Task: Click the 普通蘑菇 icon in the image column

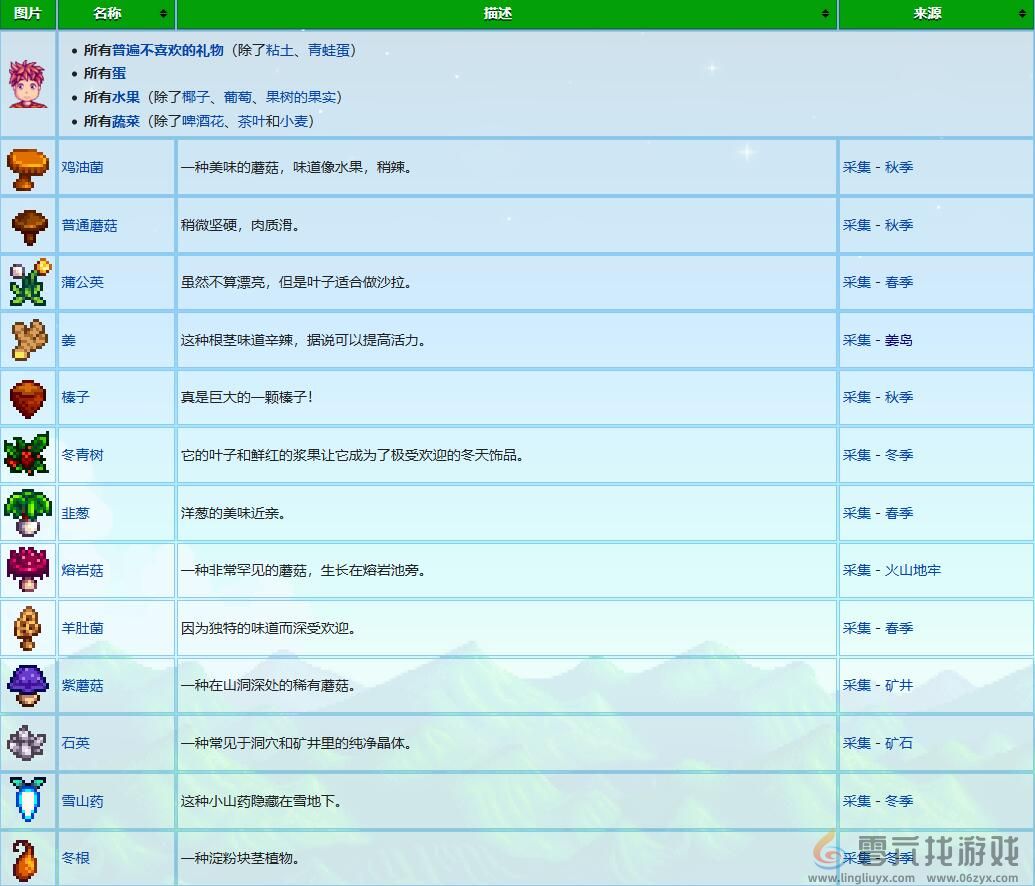Action: pyautogui.click(x=28, y=225)
